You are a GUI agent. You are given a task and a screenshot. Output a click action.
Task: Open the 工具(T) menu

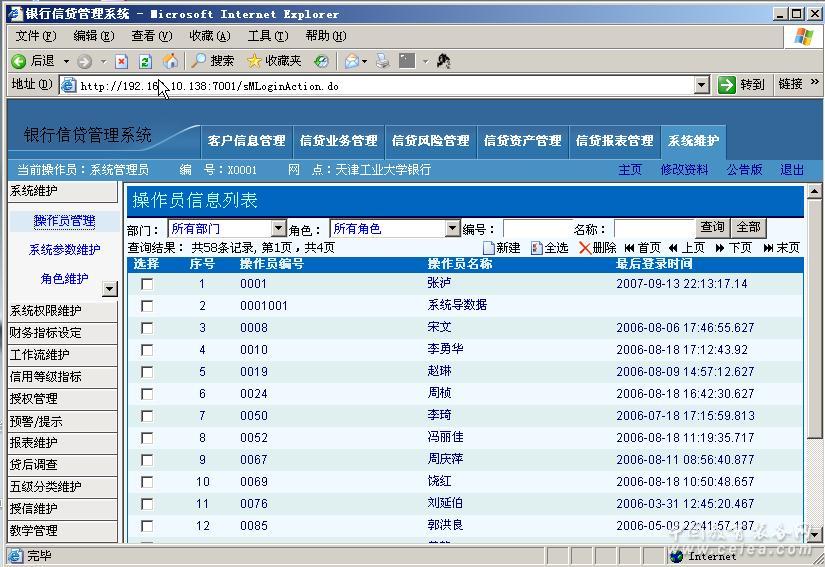pos(266,36)
